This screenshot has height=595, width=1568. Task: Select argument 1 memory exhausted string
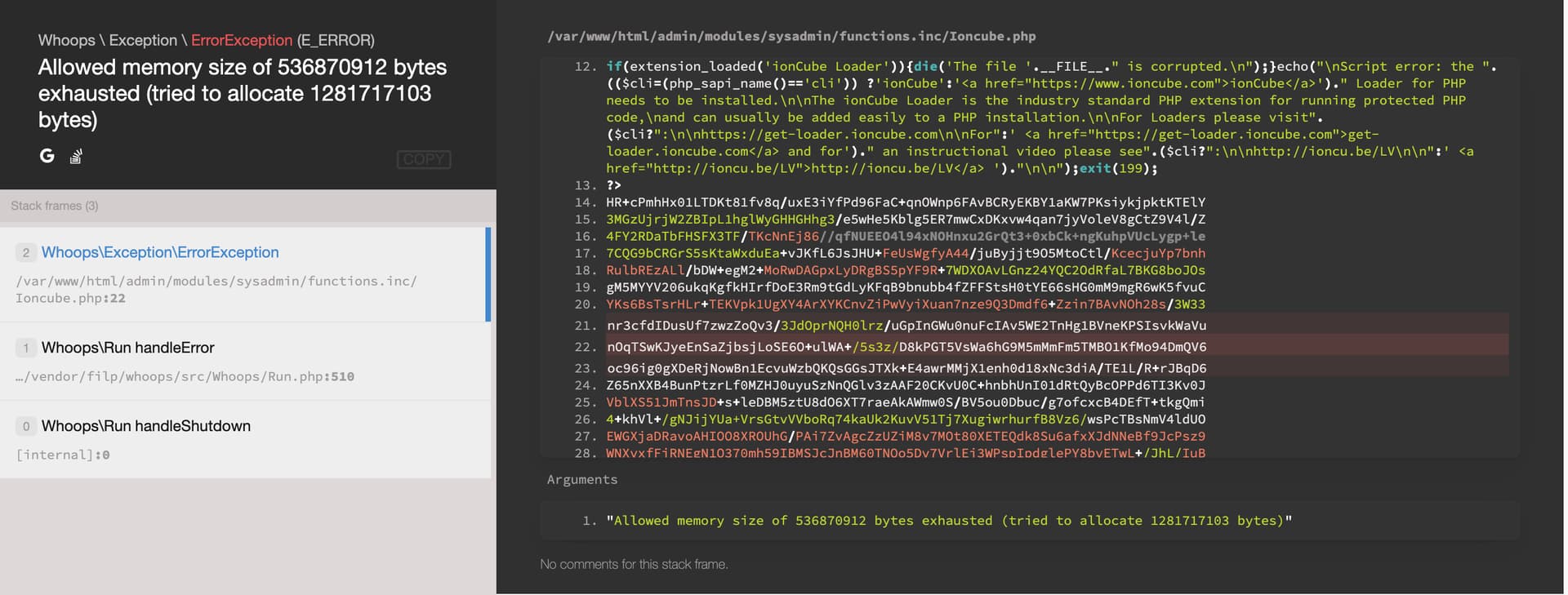point(949,521)
